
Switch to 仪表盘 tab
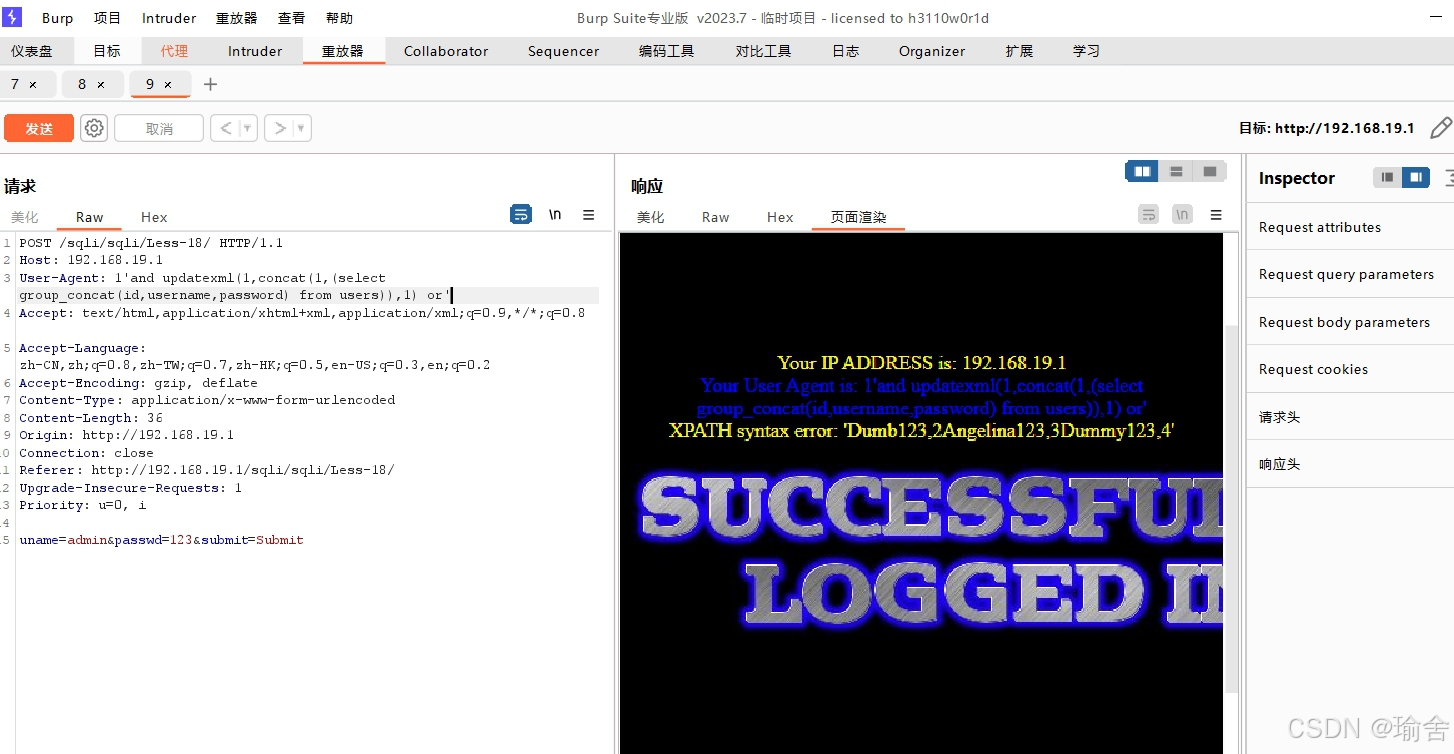pyautogui.click(x=32, y=51)
